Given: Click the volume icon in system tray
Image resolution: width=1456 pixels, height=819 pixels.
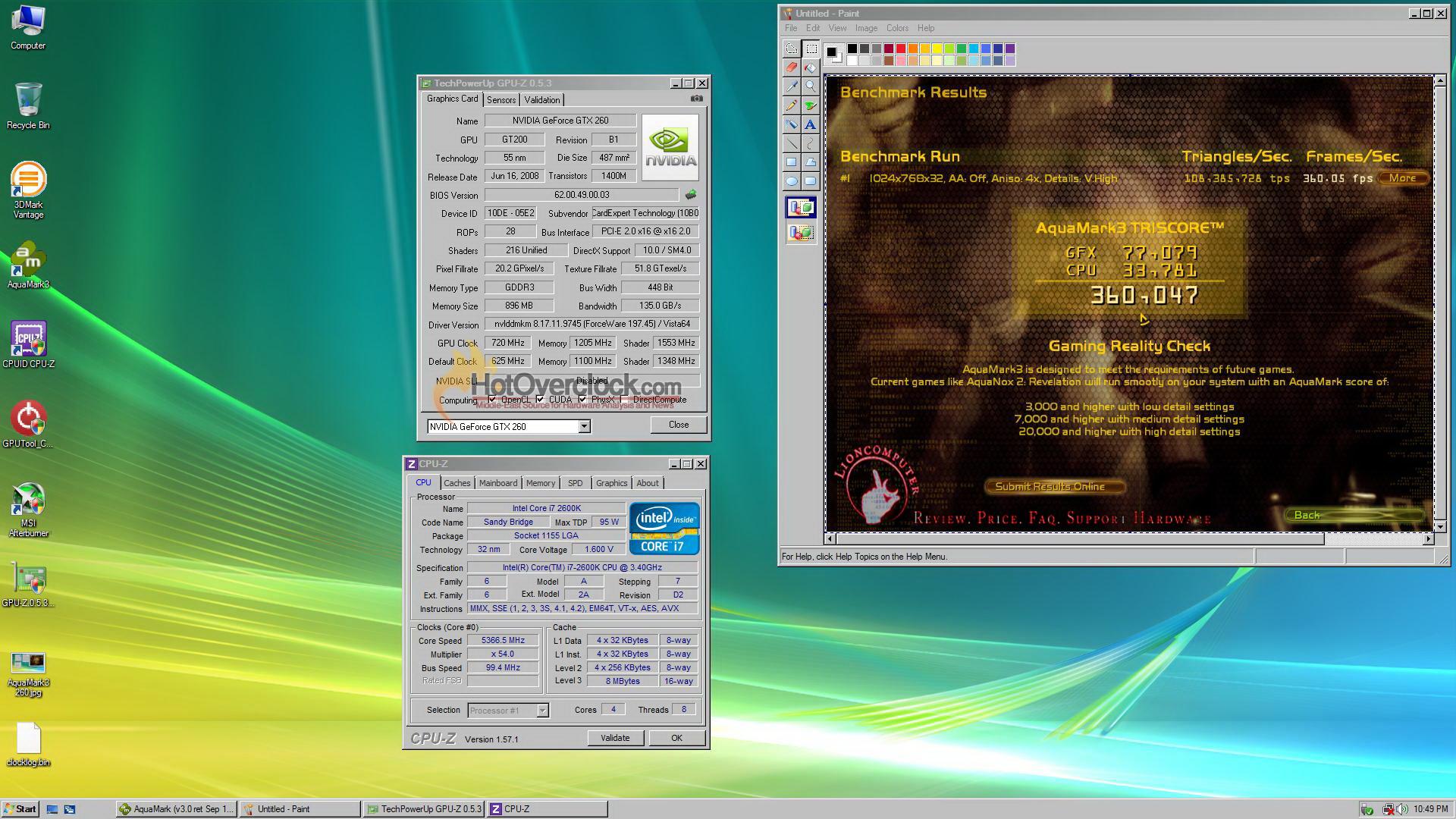Looking at the screenshot, I should point(1401,809).
